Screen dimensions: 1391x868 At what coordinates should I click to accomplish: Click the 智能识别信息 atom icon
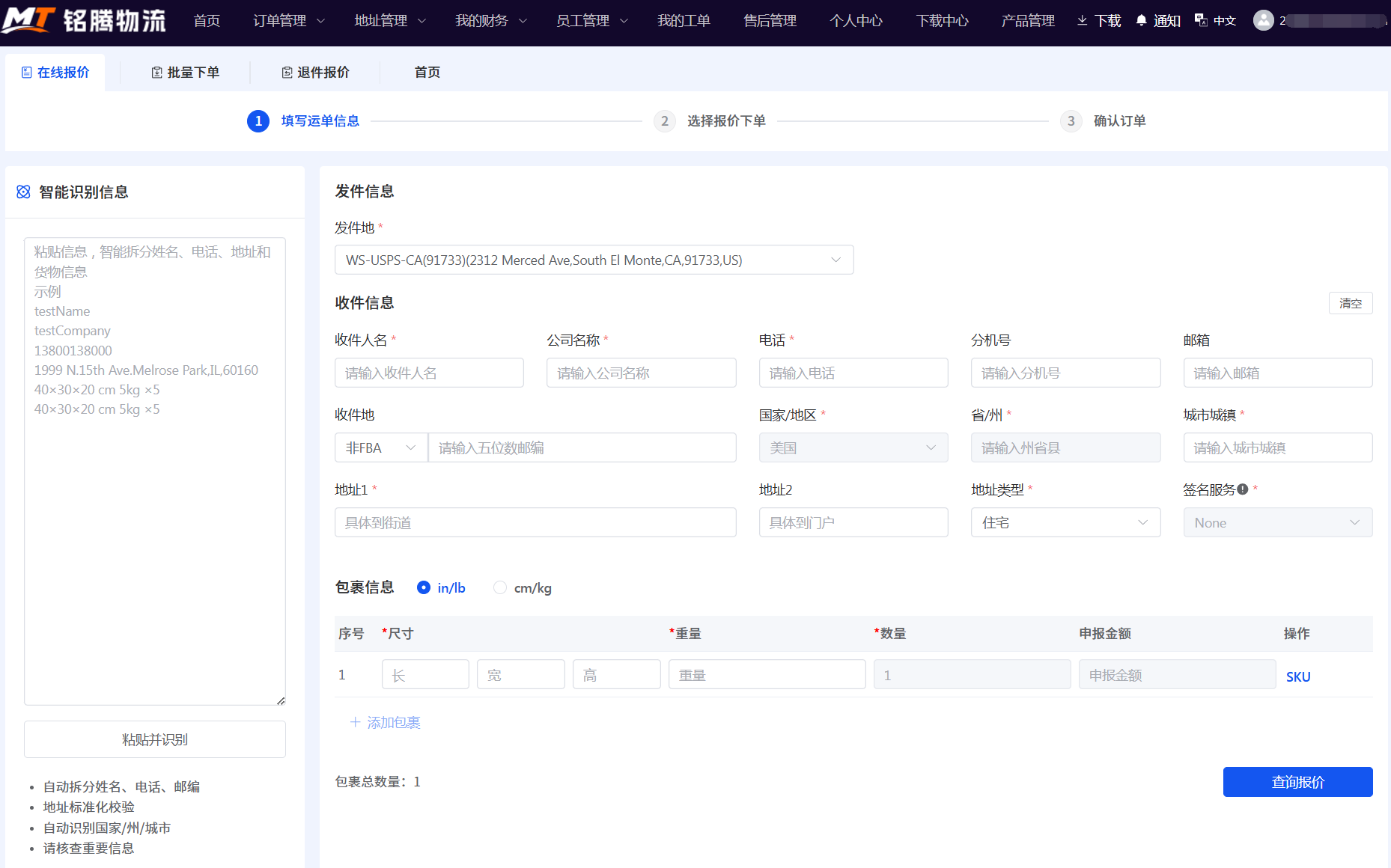point(23,192)
